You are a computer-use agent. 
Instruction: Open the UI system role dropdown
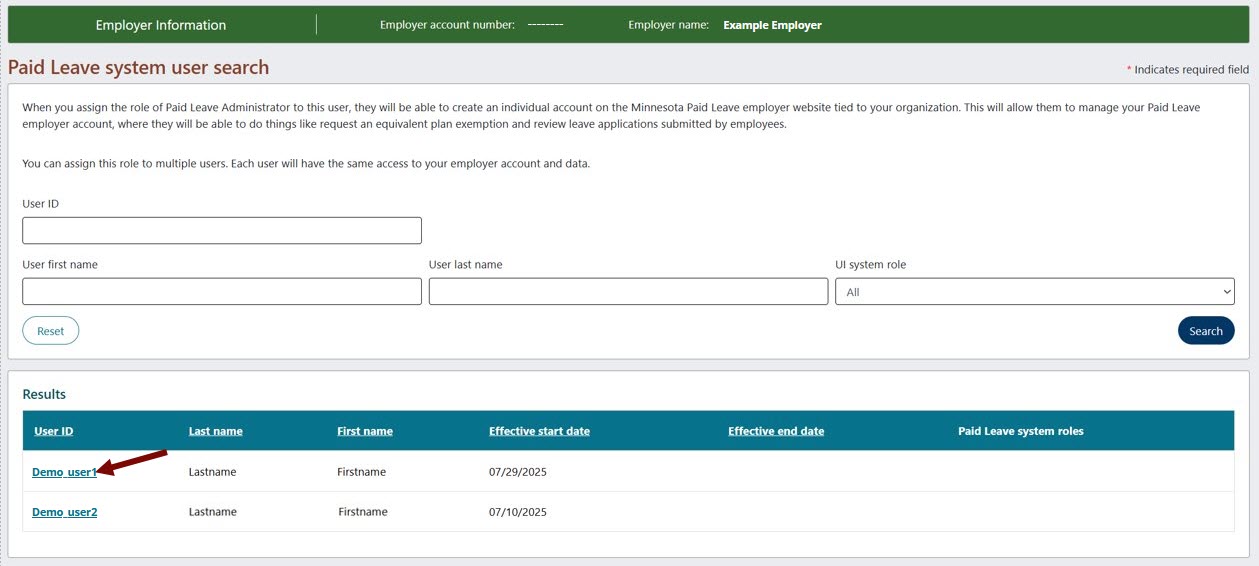[x=1034, y=292]
